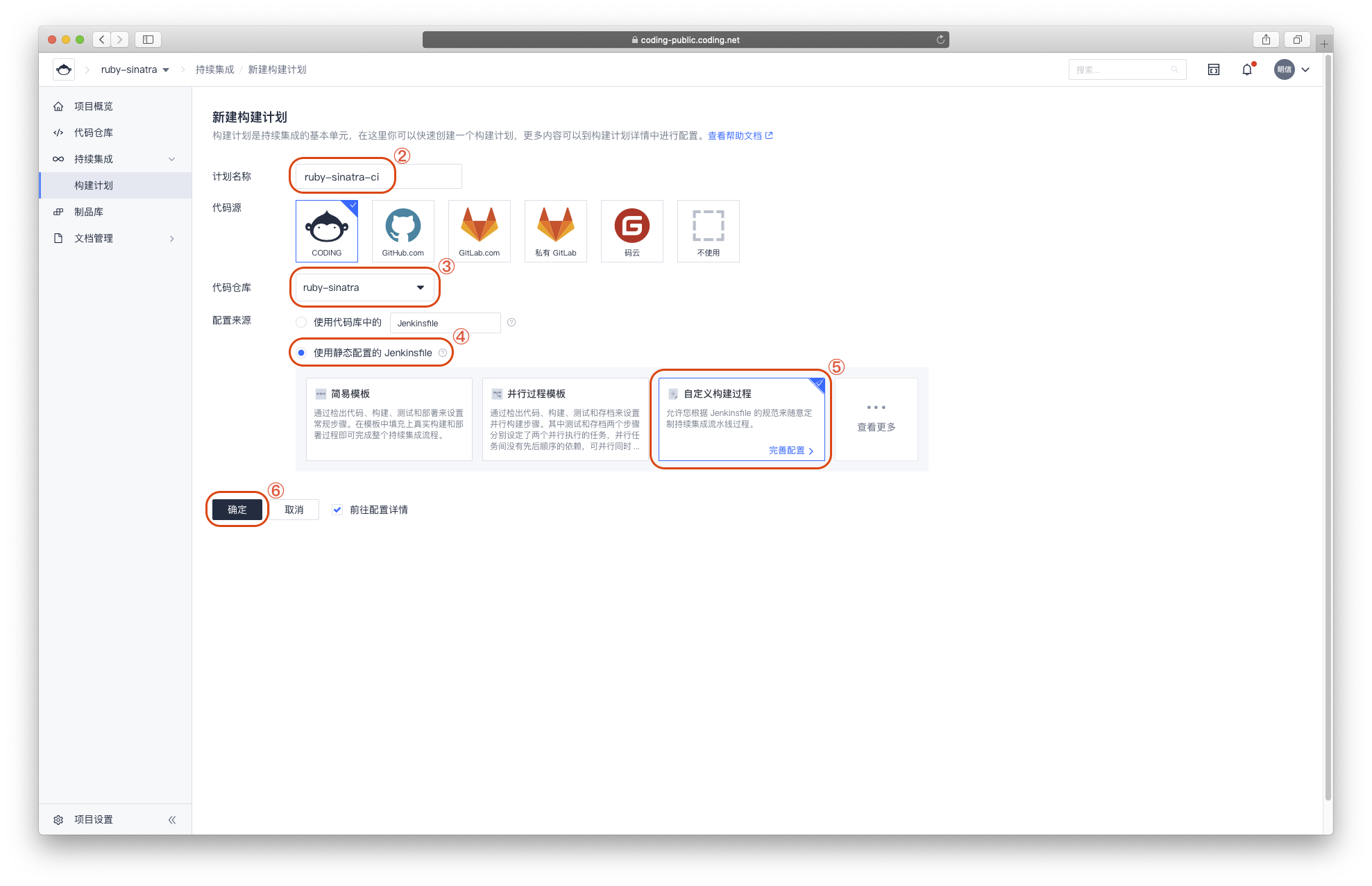This screenshot has width=1372, height=886.
Task: Select 使用静态配置的 Jenkinsfile radio button
Action: click(x=301, y=353)
